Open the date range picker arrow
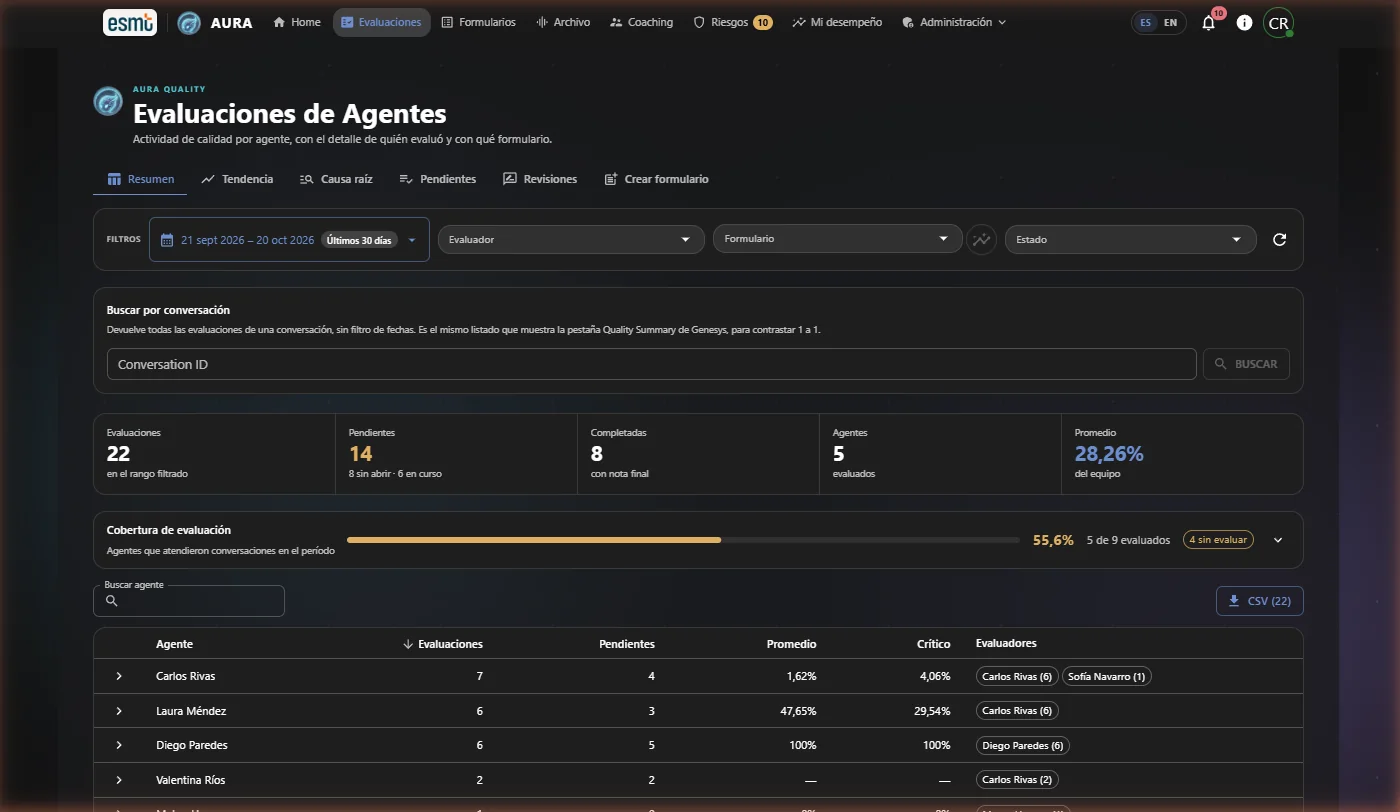 (x=412, y=240)
